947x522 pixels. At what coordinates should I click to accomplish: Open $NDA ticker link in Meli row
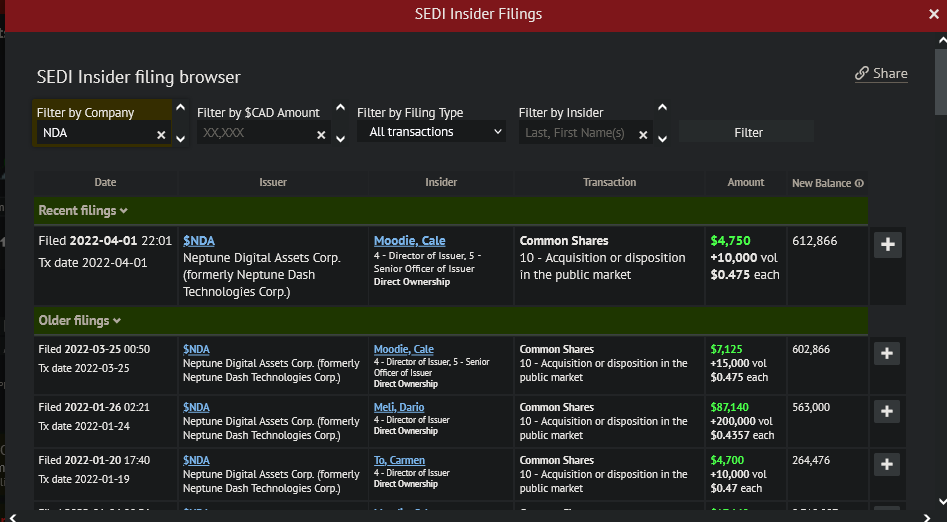coord(197,407)
